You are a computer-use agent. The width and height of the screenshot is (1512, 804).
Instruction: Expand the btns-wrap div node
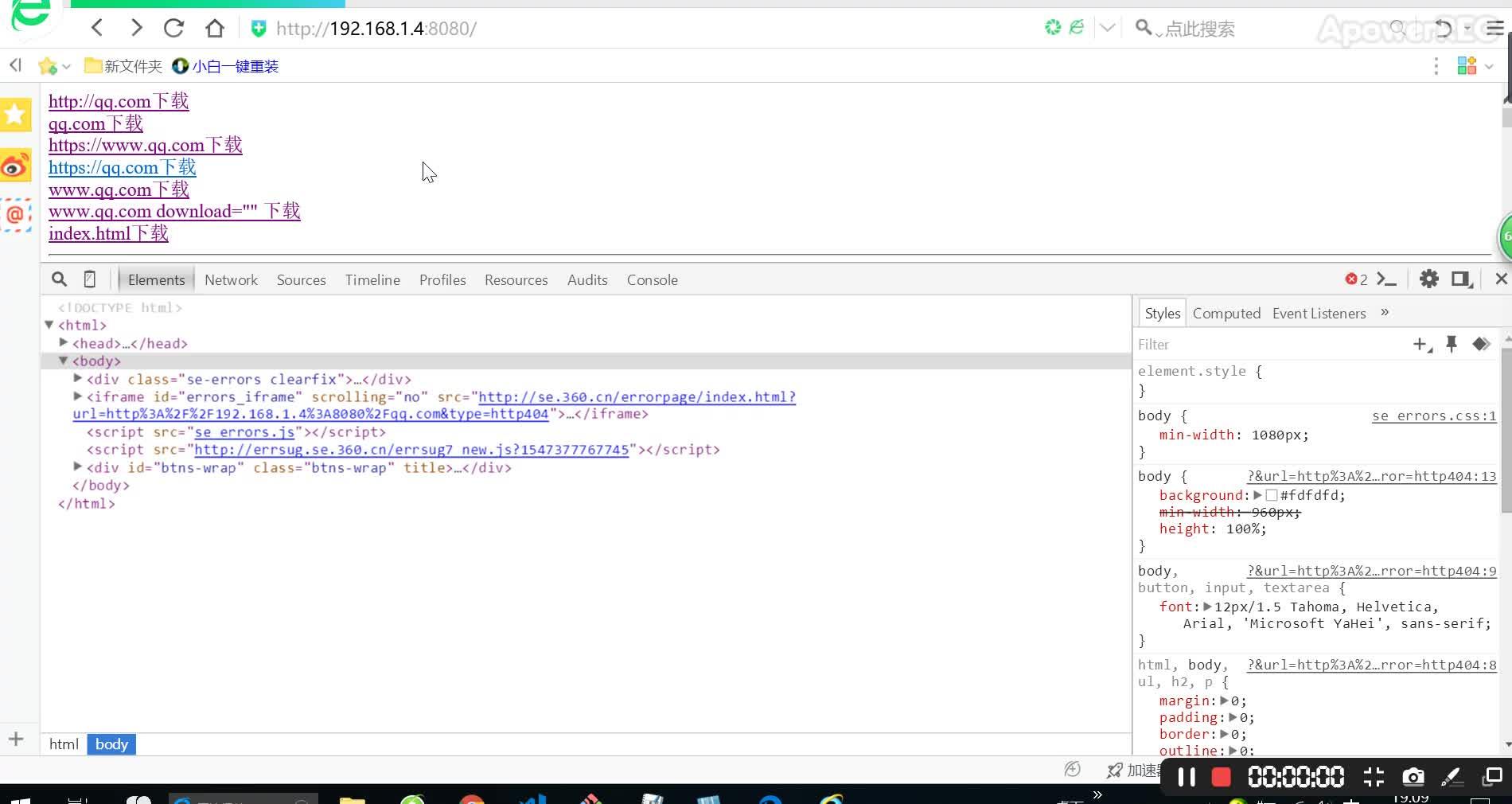[78, 466]
